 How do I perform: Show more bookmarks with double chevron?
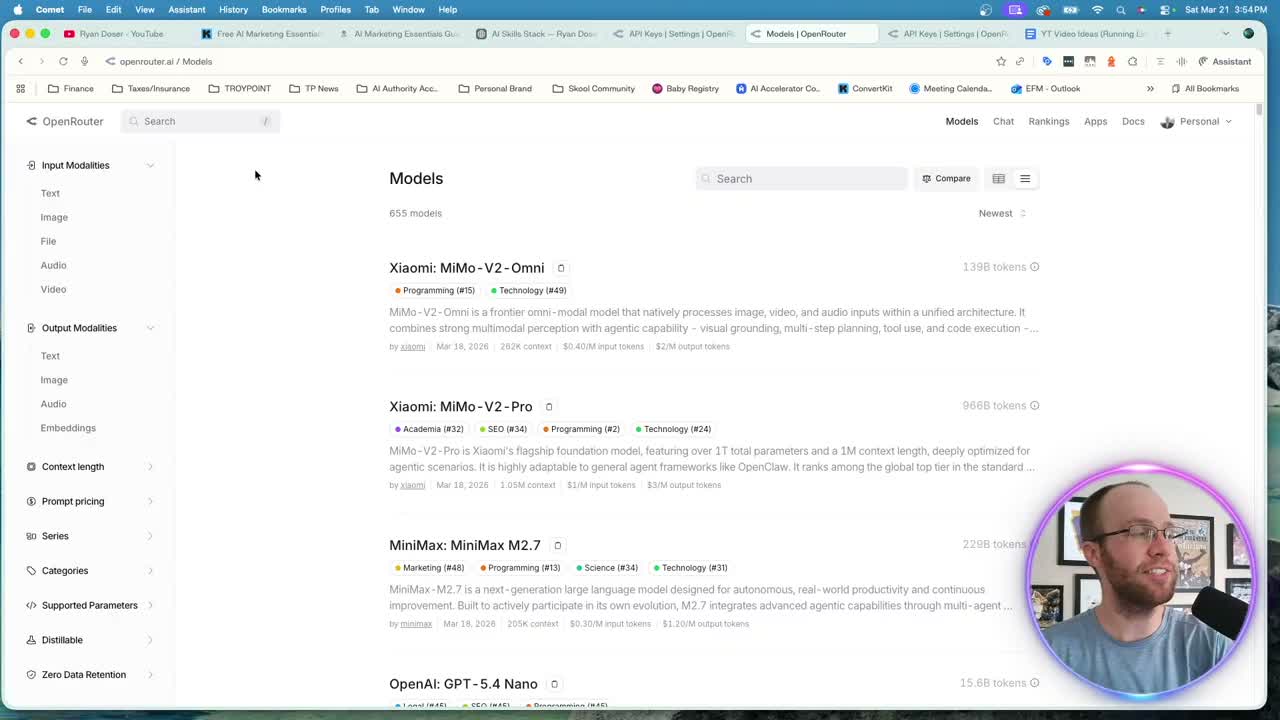(x=1150, y=88)
